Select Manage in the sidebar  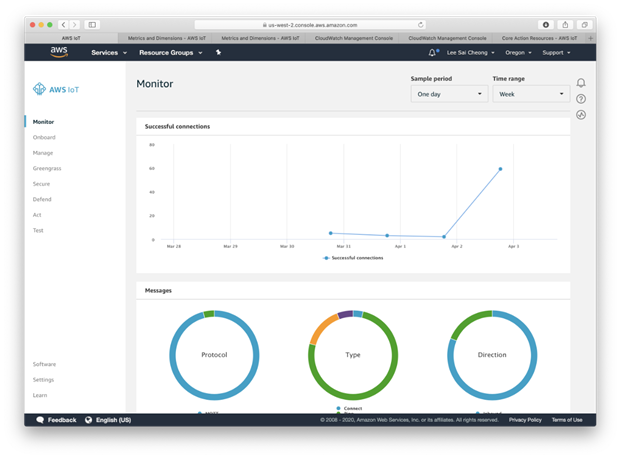pos(43,153)
